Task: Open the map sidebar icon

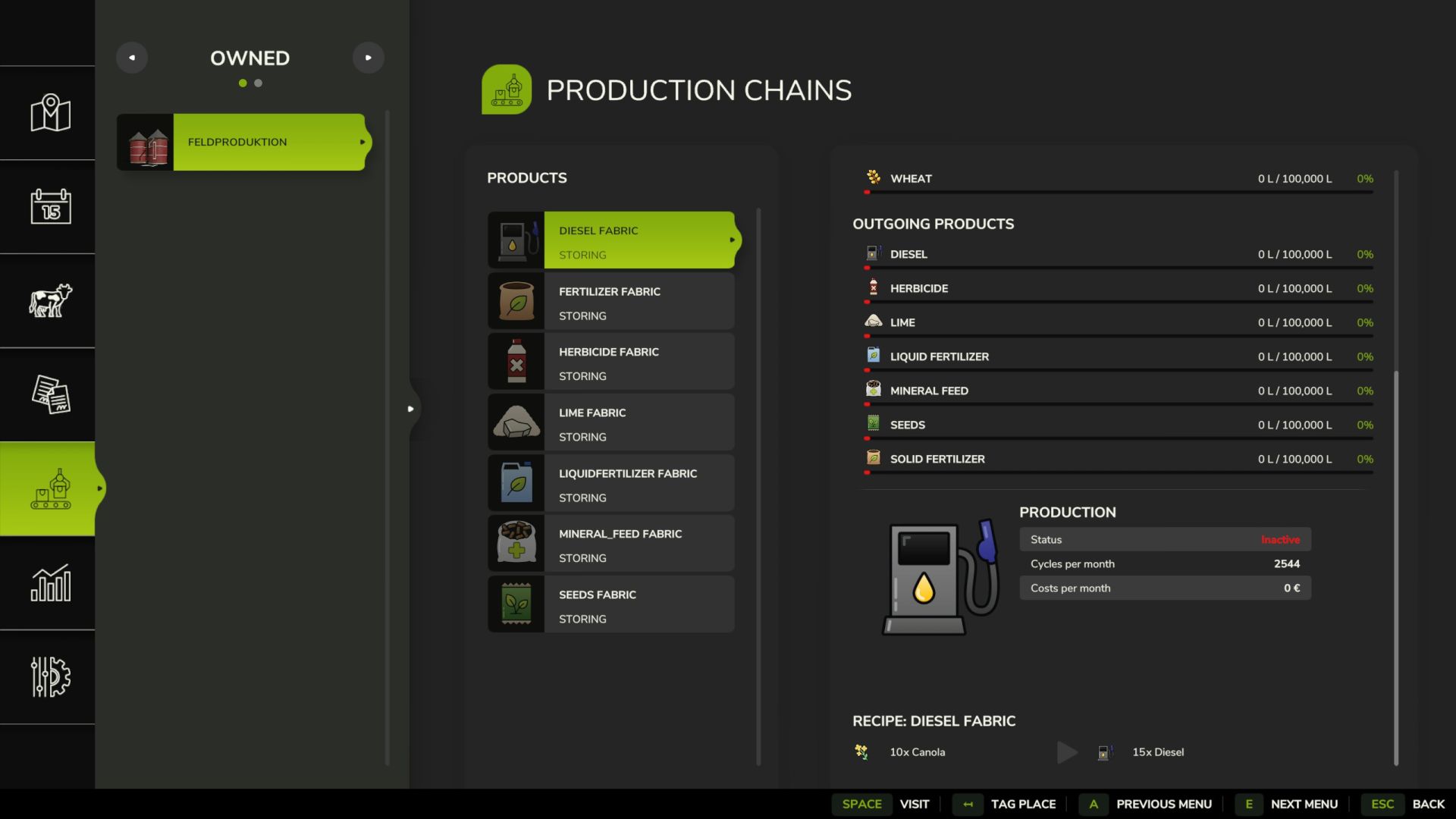Action: coord(50,113)
